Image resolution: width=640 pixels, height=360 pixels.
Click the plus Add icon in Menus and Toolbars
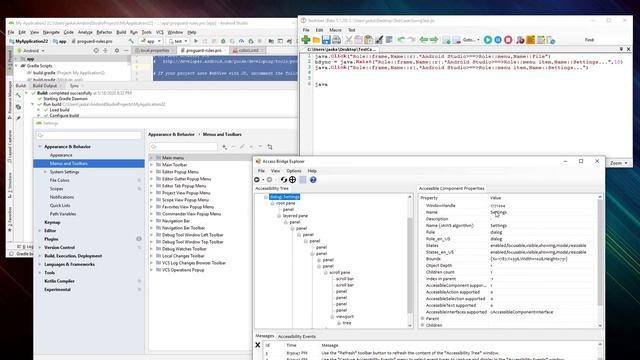224,147
